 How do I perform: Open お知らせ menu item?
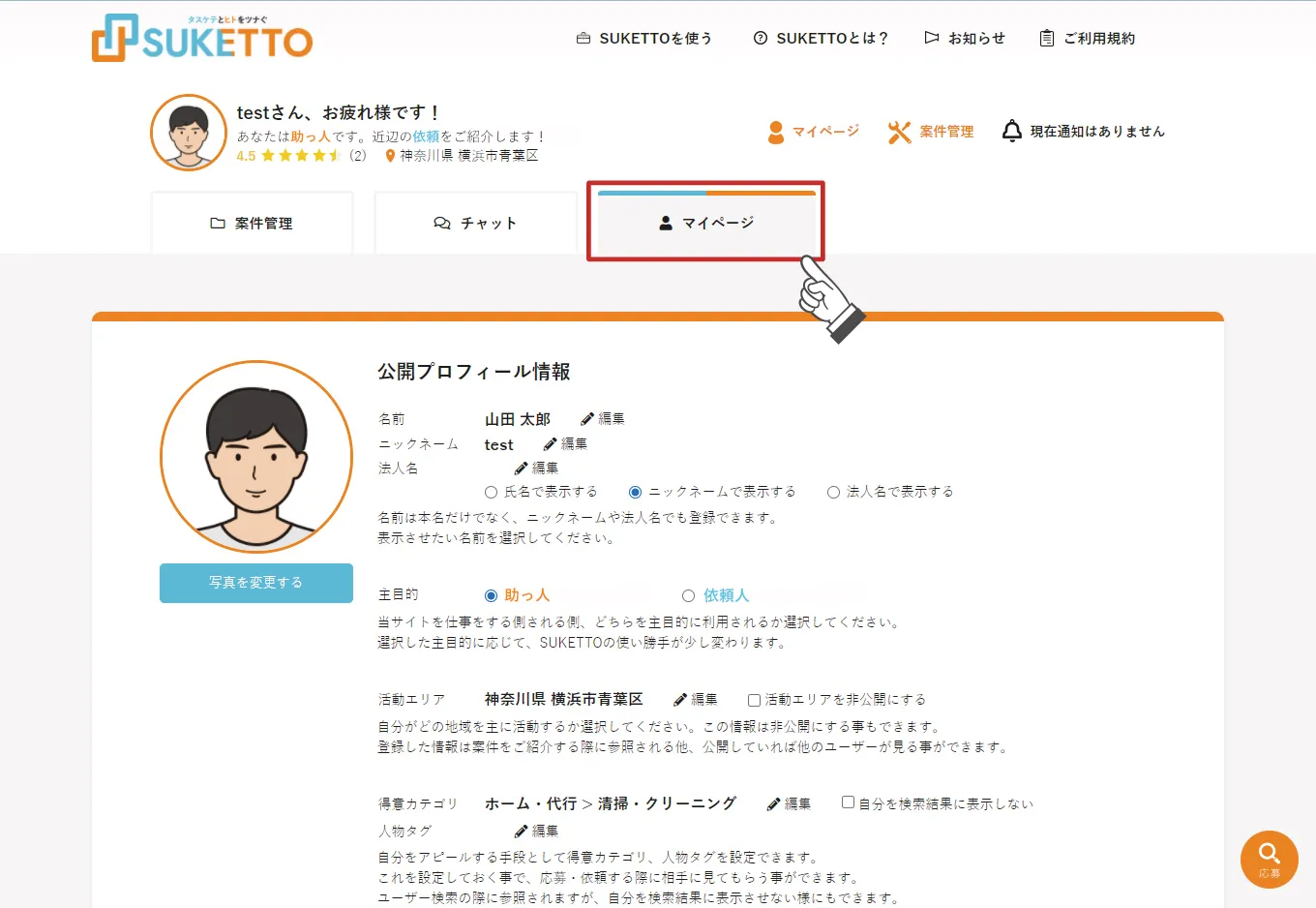965,38
